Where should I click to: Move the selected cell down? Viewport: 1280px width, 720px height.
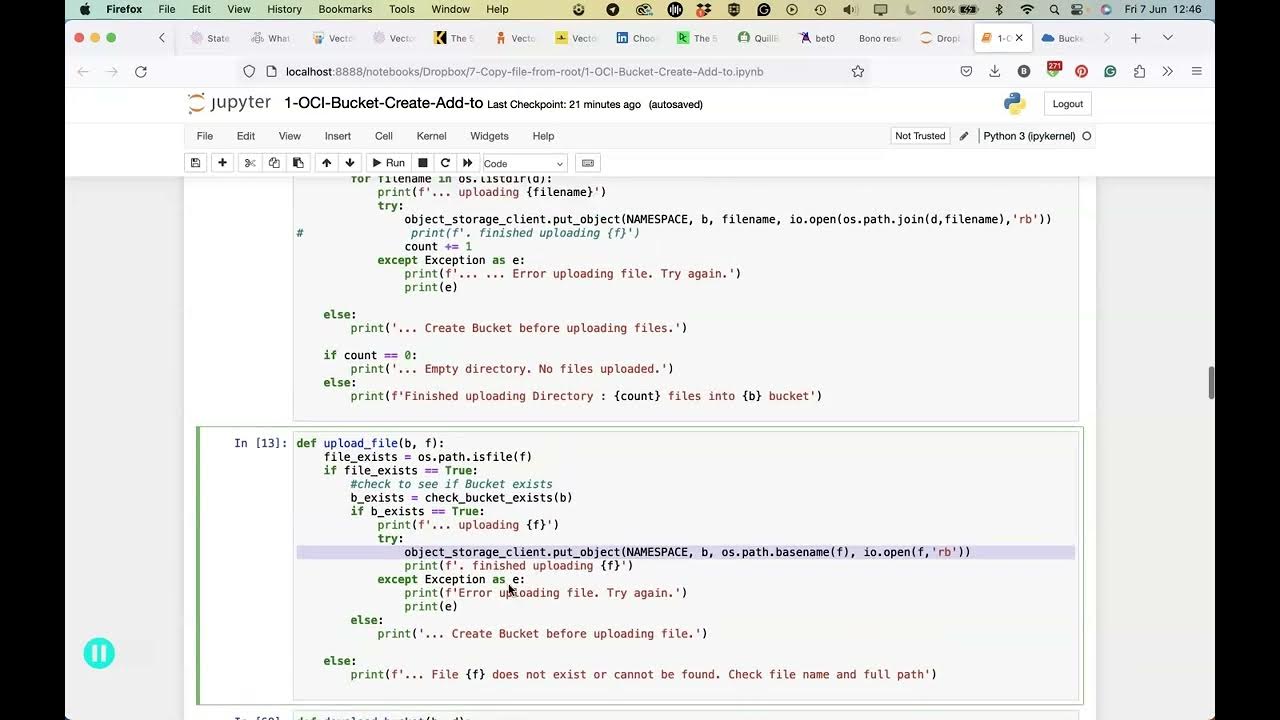(x=350, y=163)
